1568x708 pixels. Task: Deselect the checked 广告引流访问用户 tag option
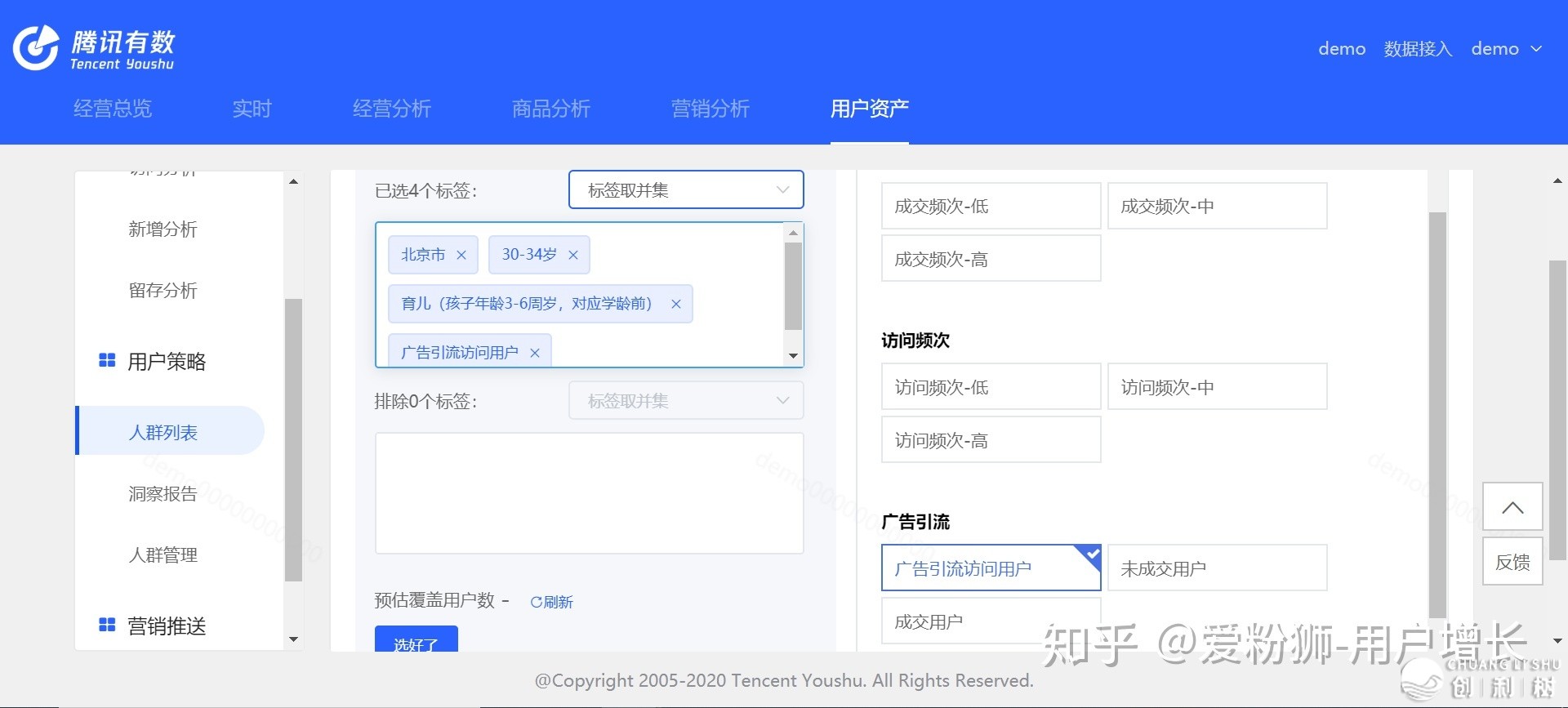click(991, 568)
